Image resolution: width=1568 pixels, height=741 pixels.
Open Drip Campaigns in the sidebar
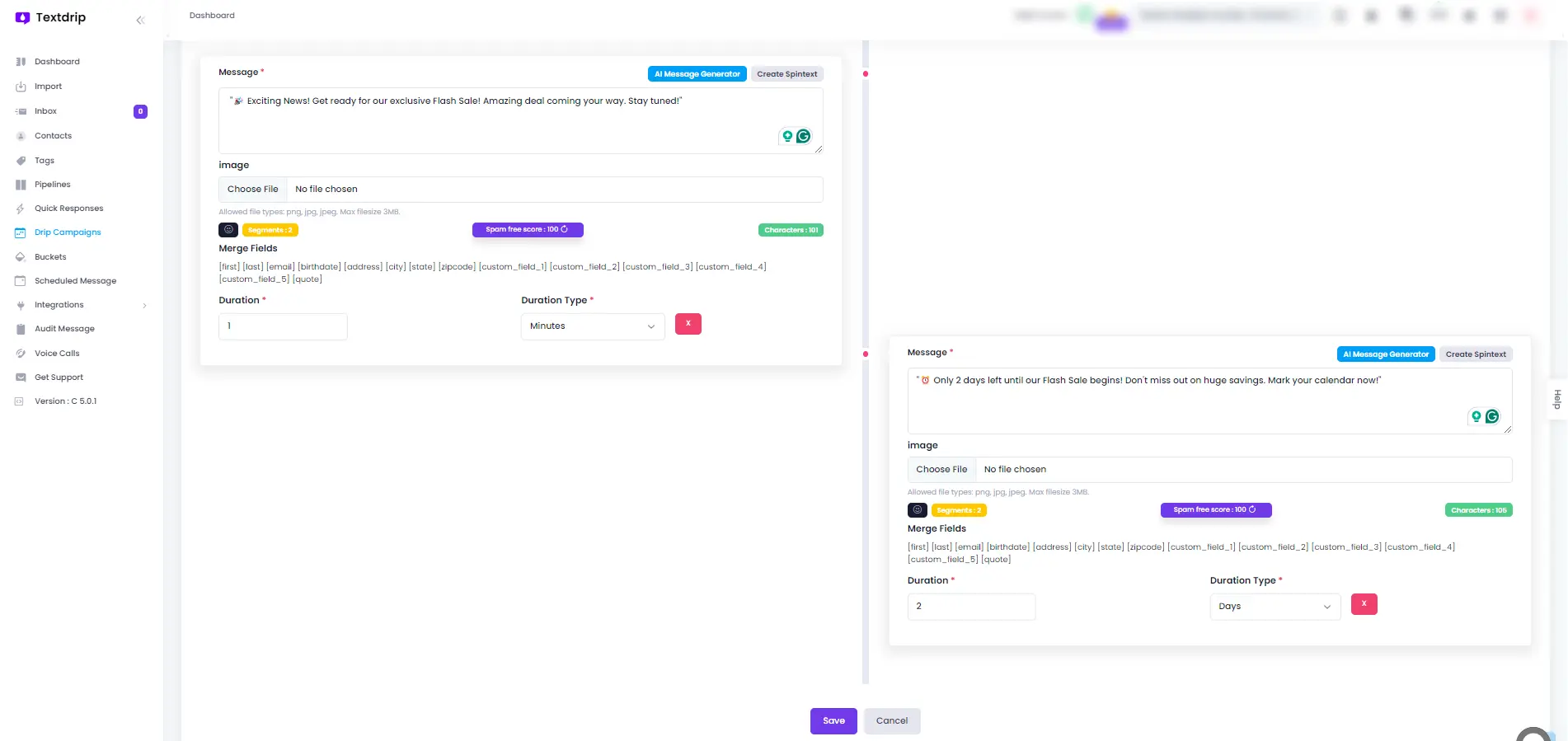tap(68, 232)
